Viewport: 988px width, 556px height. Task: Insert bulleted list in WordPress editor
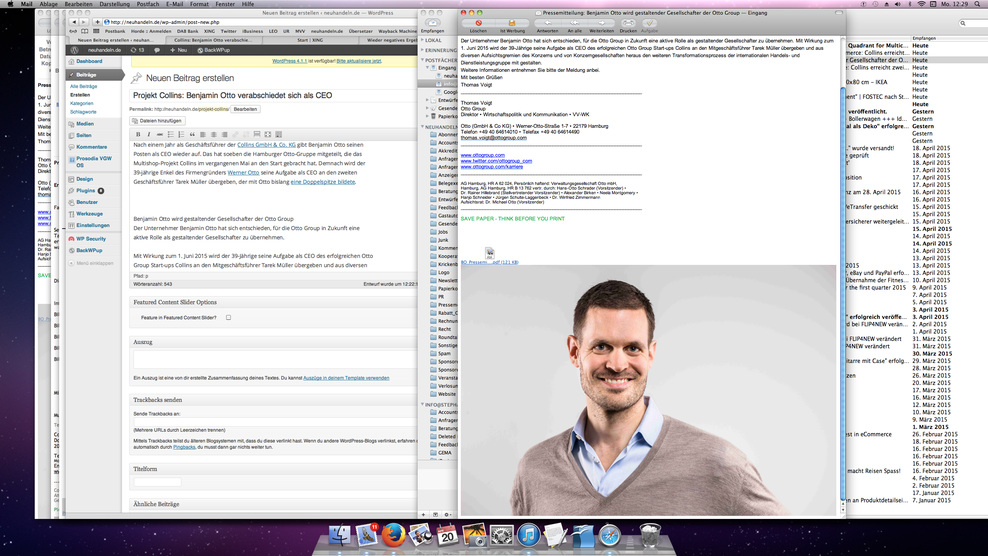tap(170, 134)
